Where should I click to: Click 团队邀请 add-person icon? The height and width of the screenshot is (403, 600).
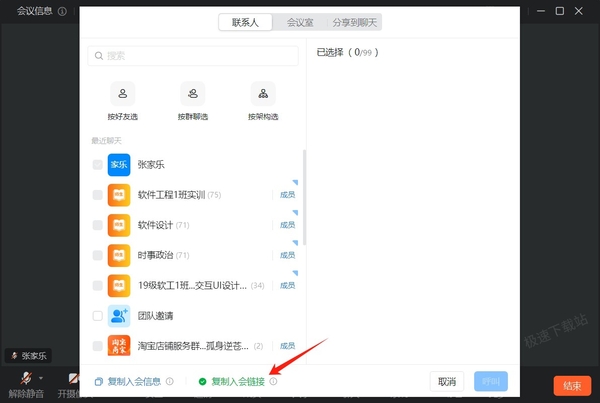click(x=119, y=316)
